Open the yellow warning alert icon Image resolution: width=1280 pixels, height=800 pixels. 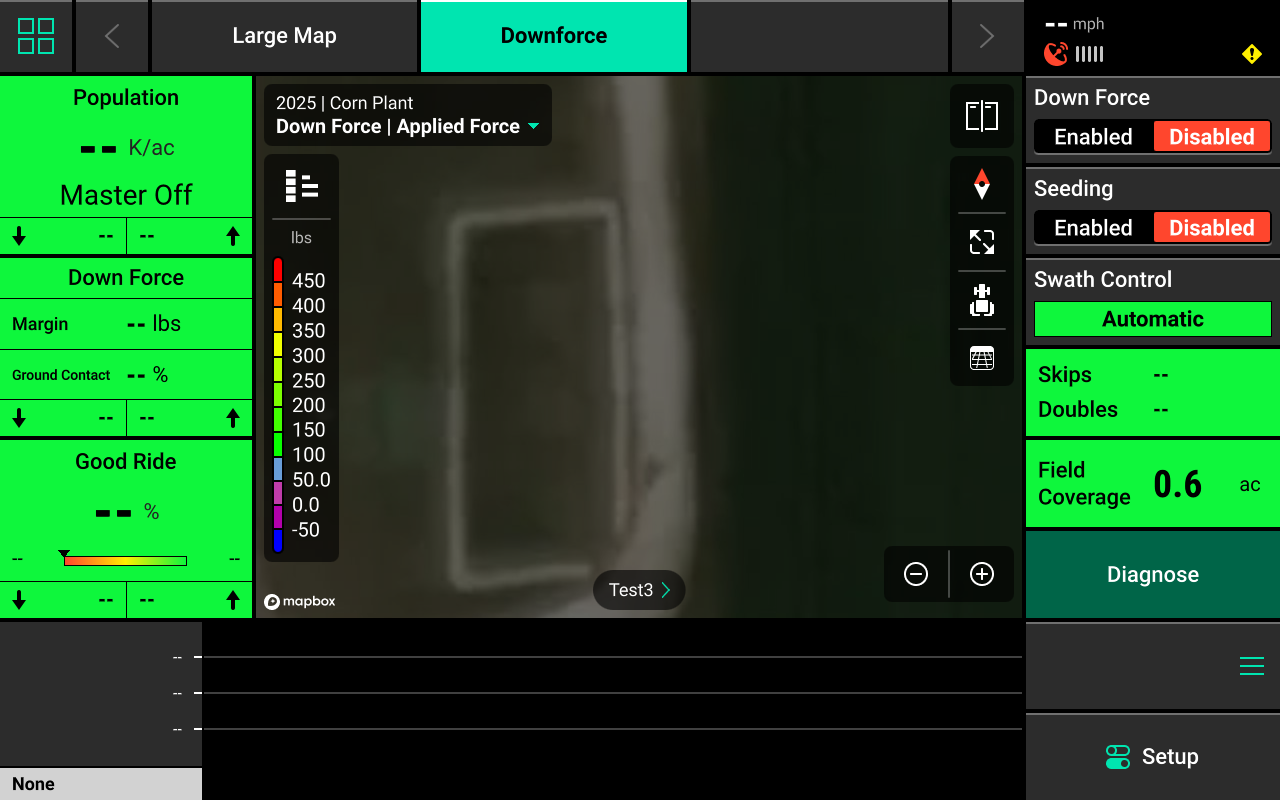point(1251,54)
